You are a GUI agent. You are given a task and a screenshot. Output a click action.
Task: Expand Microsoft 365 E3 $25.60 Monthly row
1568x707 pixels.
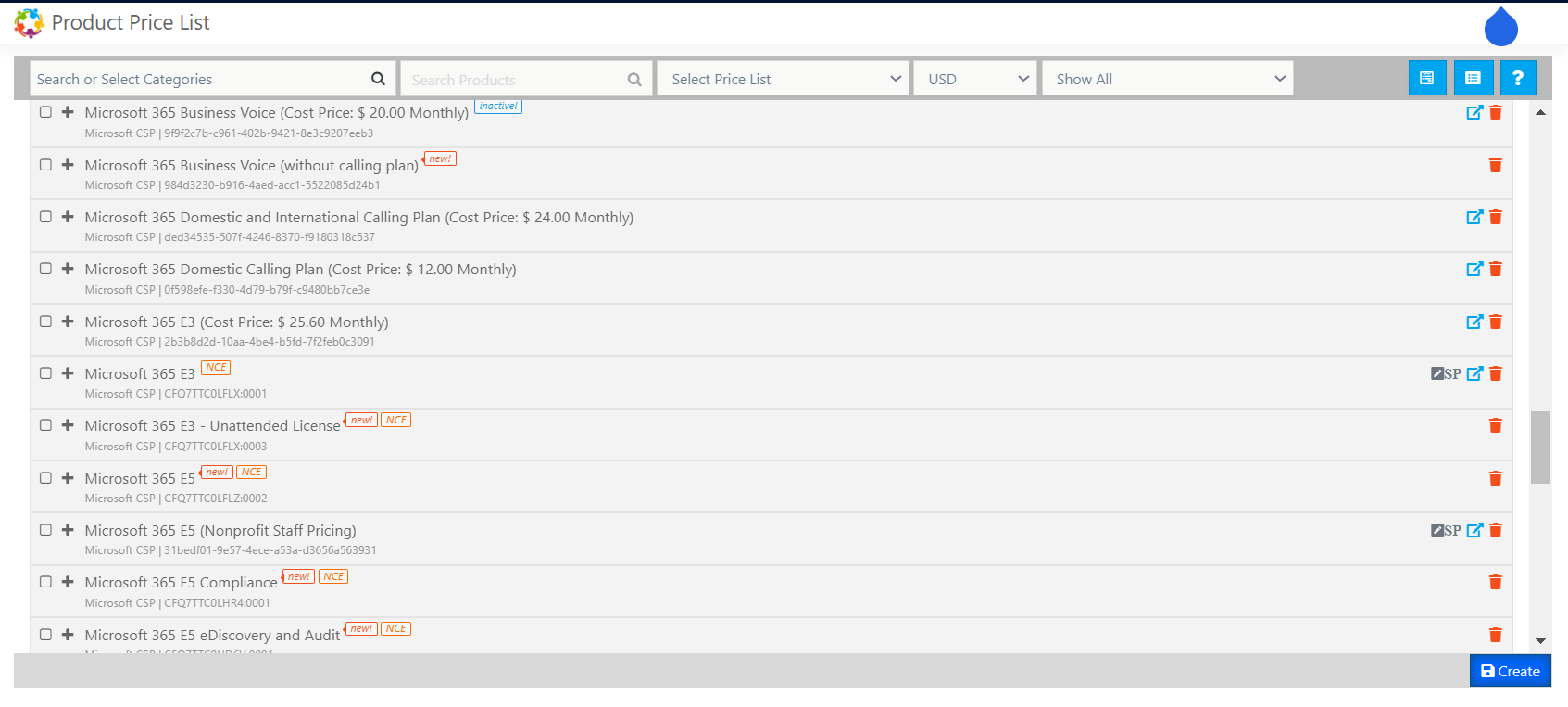68,322
